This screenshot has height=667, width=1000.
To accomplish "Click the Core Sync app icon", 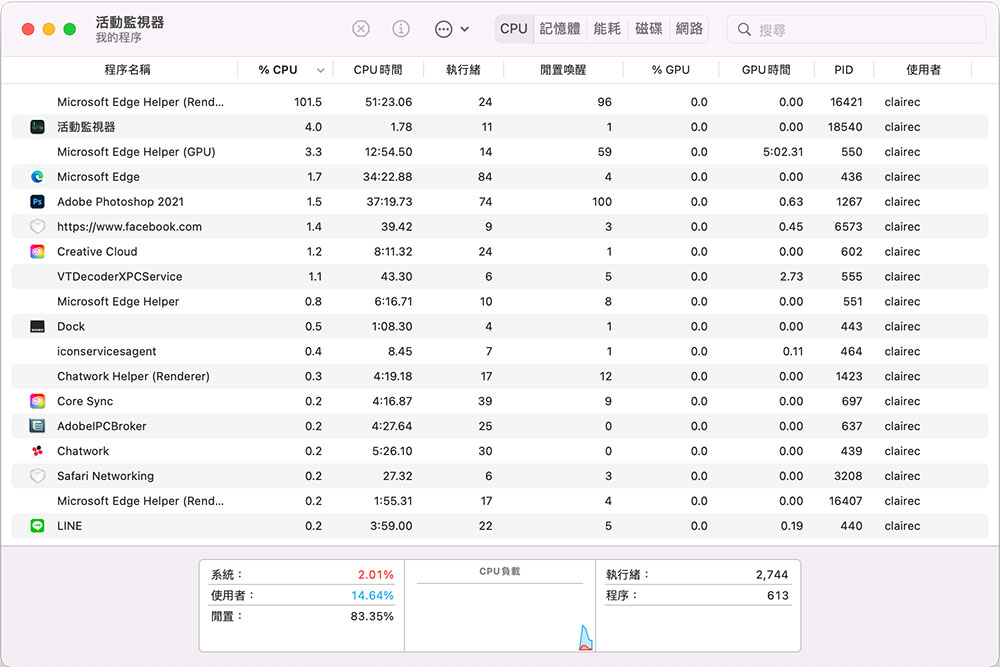I will coord(38,401).
